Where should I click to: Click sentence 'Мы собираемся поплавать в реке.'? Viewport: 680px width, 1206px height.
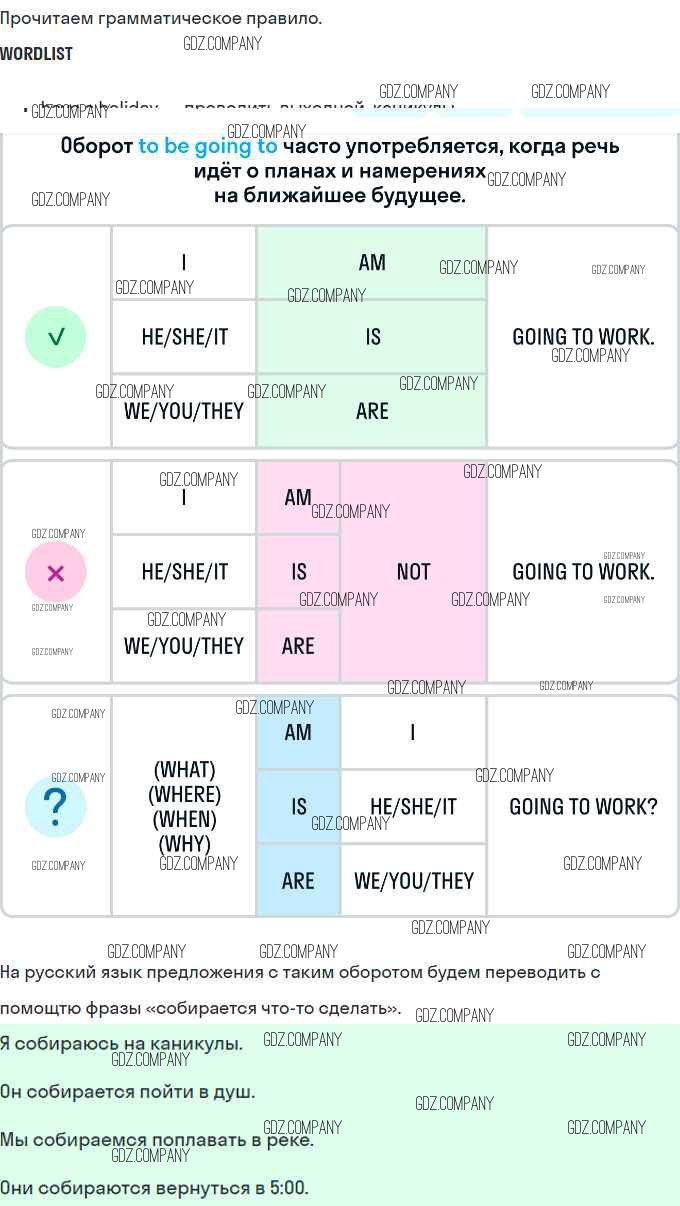pyautogui.click(x=157, y=1140)
